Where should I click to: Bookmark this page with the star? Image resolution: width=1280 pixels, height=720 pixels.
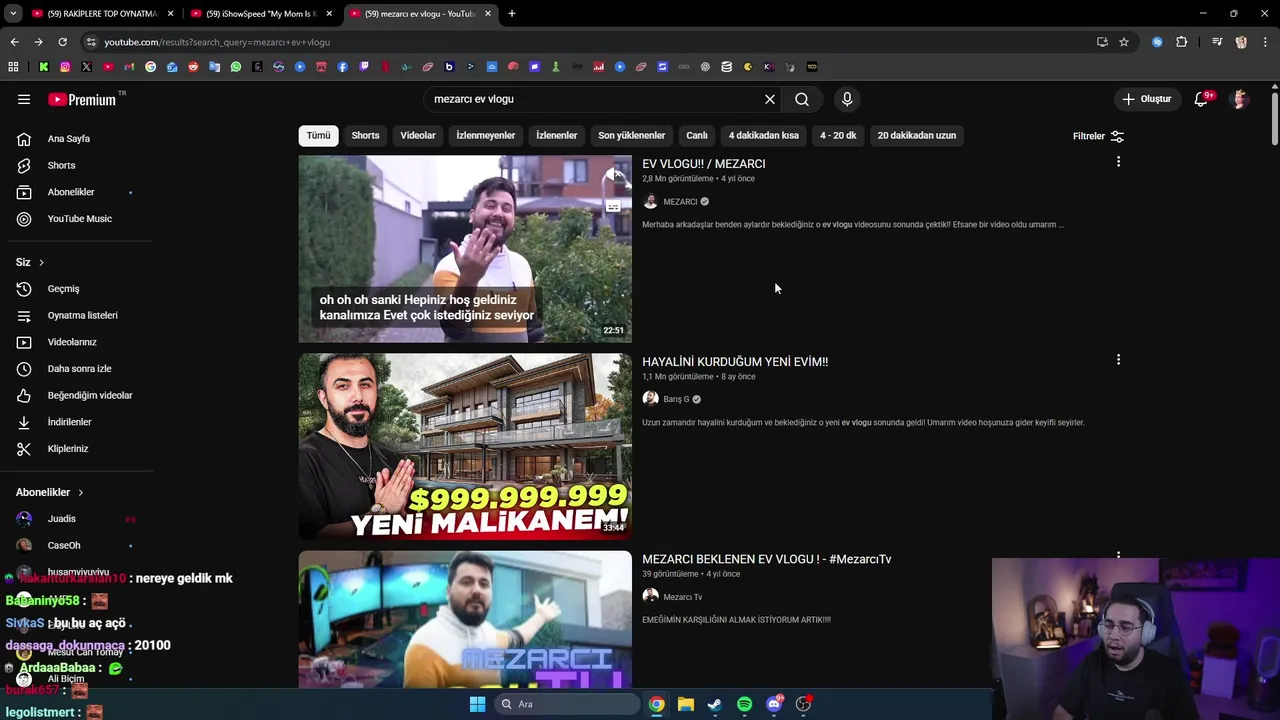click(1124, 42)
